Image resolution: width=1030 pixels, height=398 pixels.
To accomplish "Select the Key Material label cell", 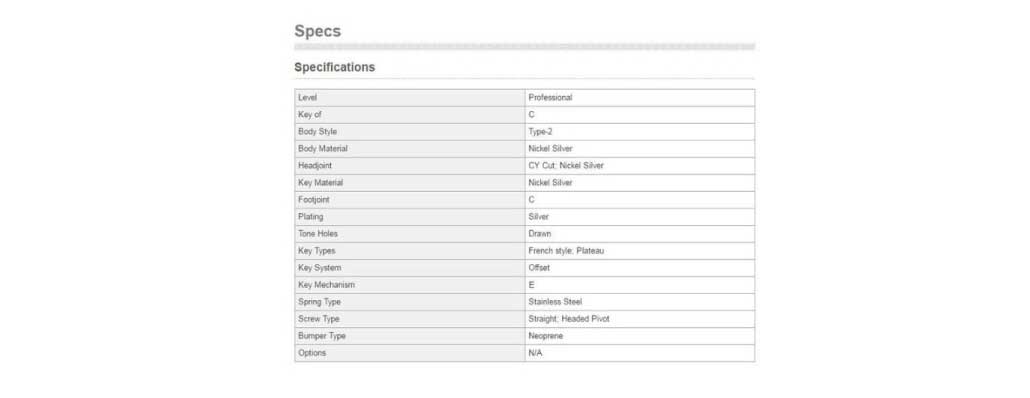I will (410, 183).
